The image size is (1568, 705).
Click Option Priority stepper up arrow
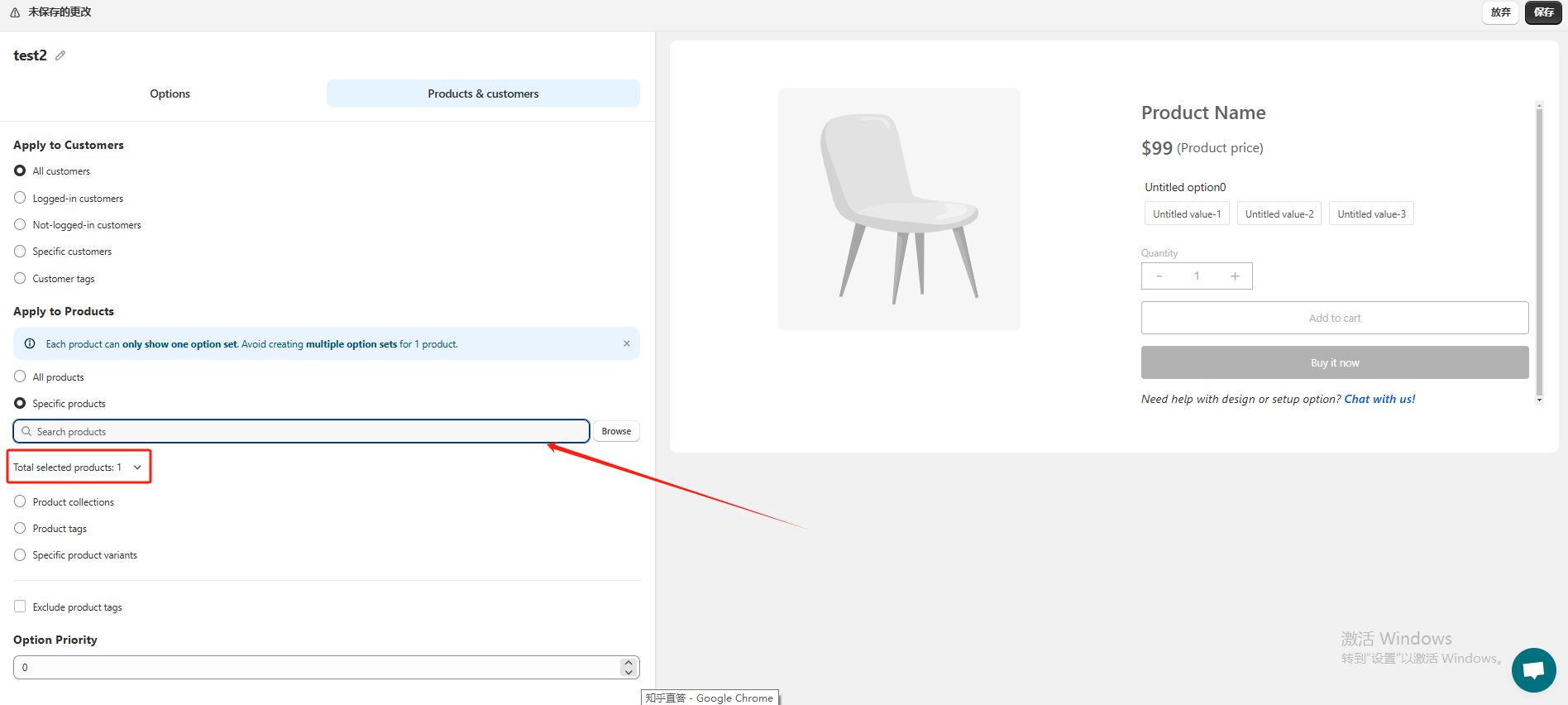[629, 663]
